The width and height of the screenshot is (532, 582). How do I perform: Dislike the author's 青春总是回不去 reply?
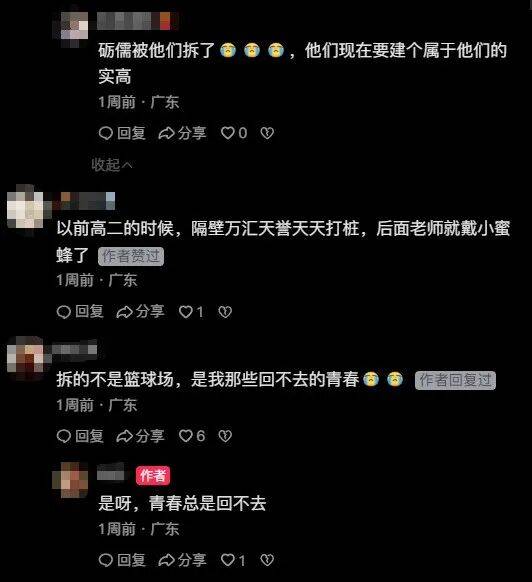pyautogui.click(x=267, y=560)
